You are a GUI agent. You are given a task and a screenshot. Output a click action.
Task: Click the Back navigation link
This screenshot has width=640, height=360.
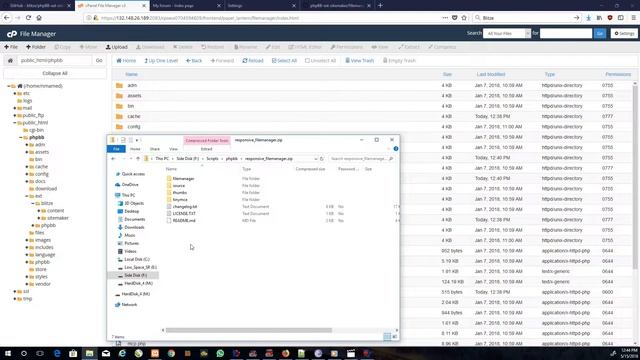[x=194, y=60]
